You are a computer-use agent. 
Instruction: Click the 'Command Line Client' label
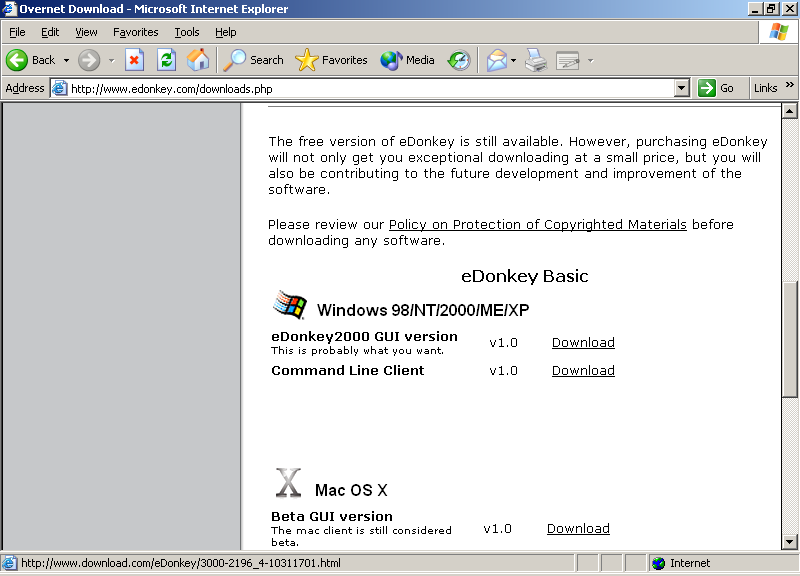[347, 370]
